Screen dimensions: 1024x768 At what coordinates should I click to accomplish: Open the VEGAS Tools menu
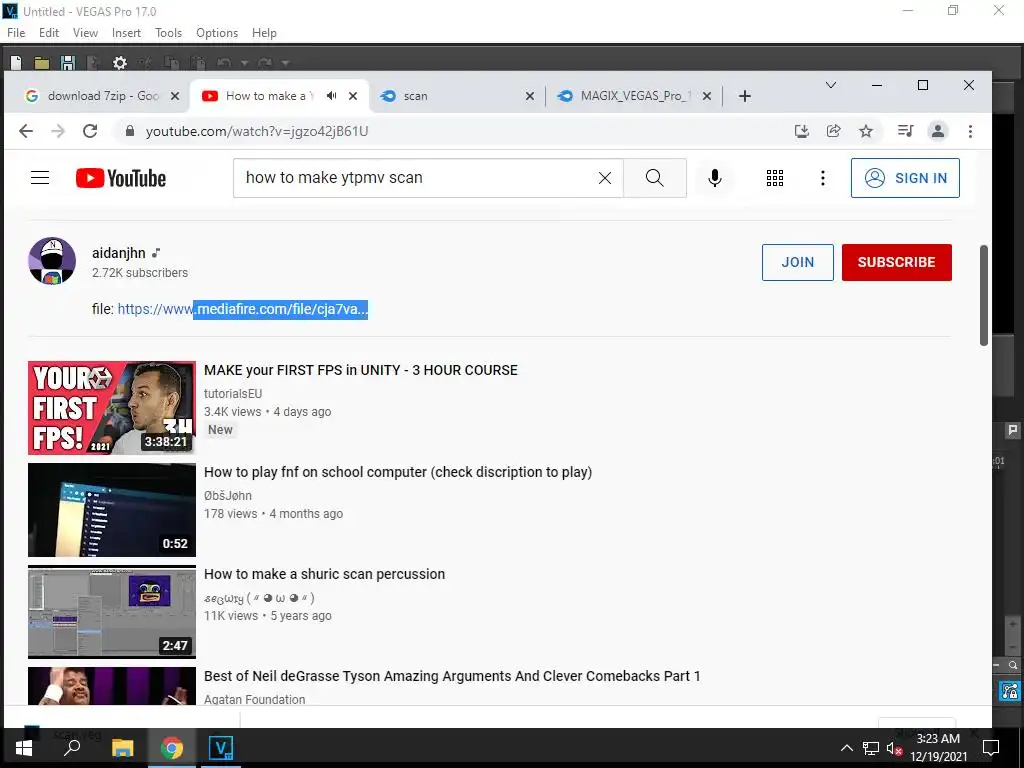pyautogui.click(x=168, y=33)
